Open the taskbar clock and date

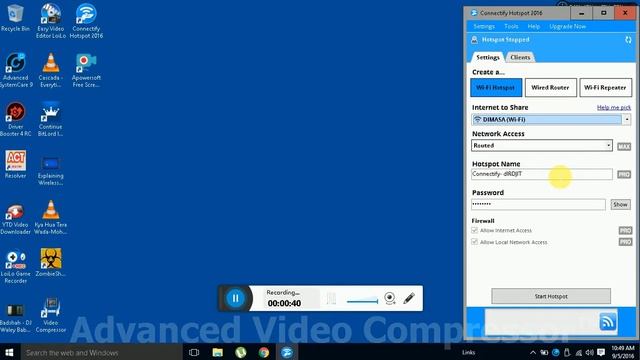(623, 352)
